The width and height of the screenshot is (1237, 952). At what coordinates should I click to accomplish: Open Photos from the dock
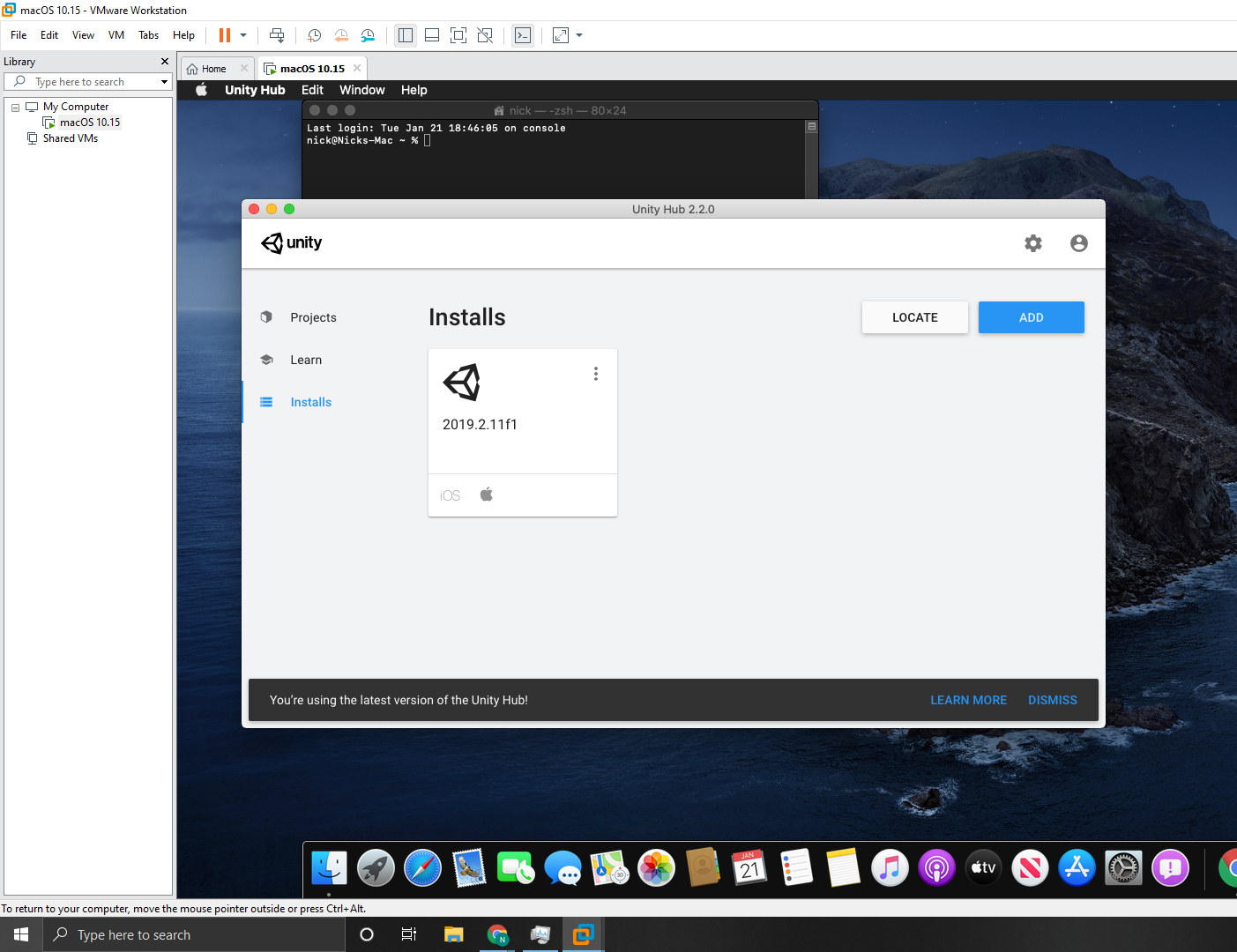[656, 868]
